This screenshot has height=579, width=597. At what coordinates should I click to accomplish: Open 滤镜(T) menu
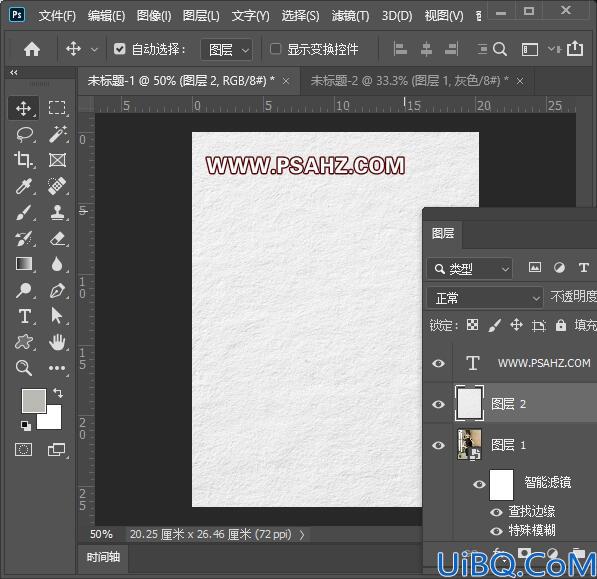pyautogui.click(x=350, y=16)
